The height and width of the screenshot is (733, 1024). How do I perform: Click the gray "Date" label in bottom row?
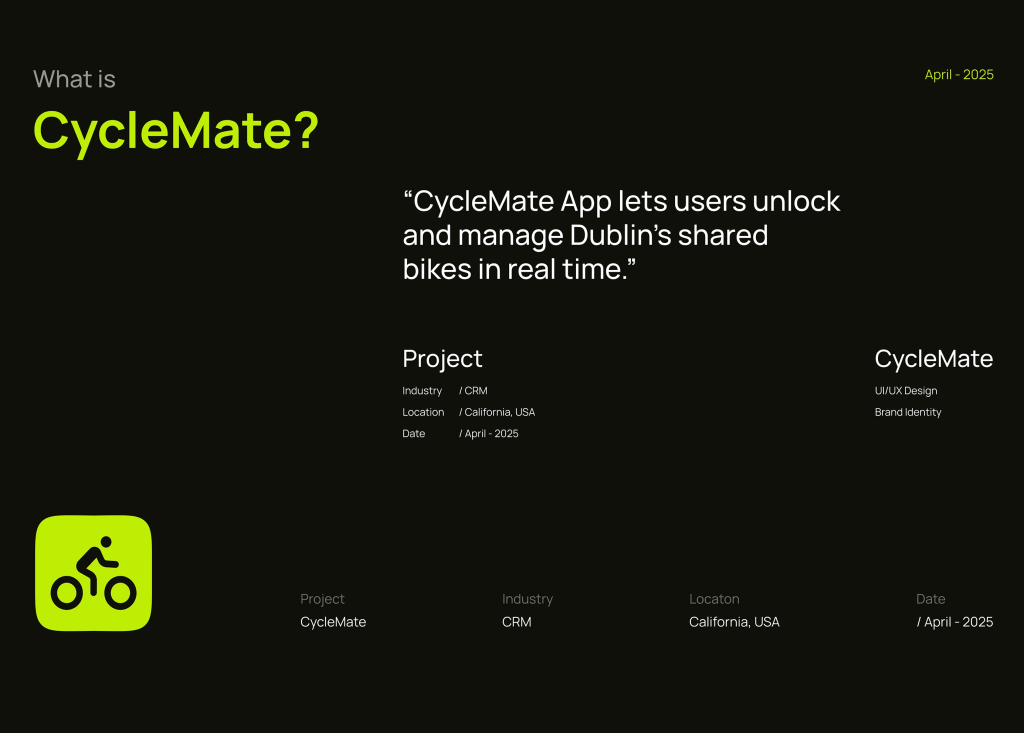click(930, 599)
